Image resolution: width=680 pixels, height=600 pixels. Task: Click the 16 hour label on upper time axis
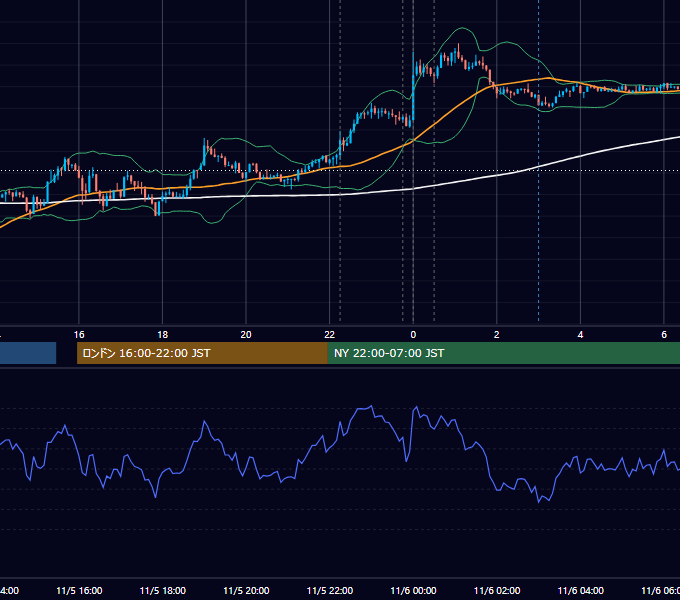coord(79,335)
